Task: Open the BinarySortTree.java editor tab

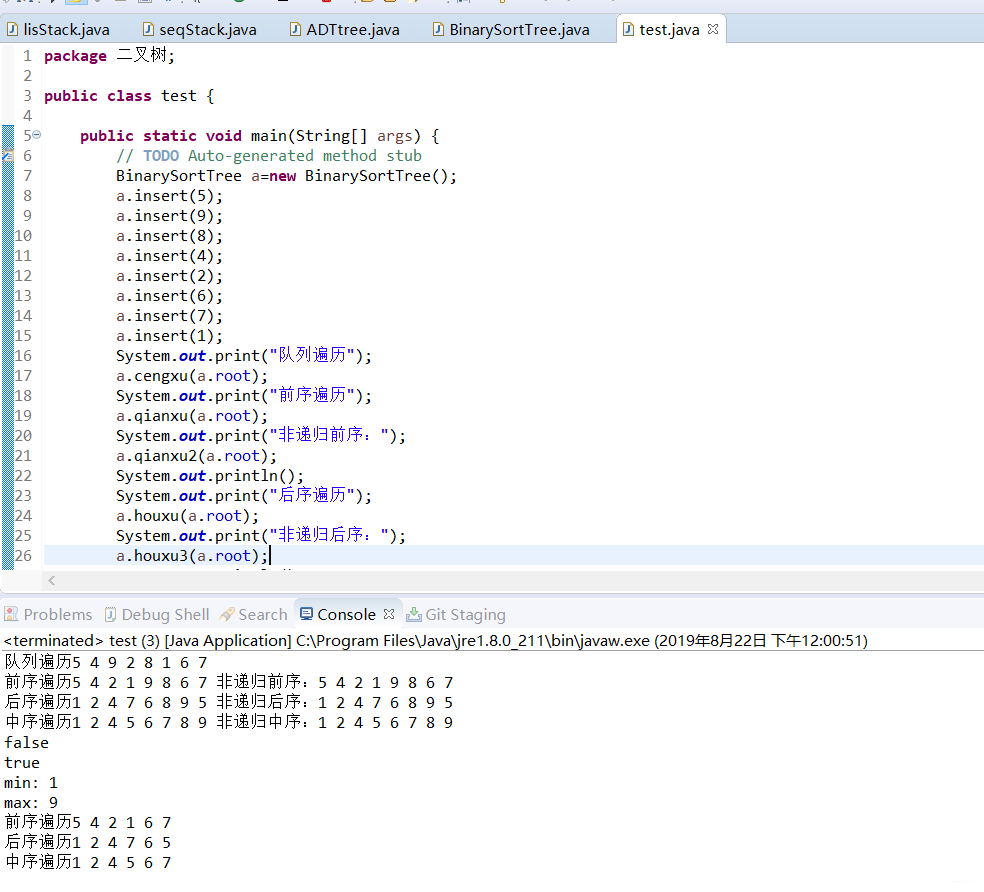Action: (x=511, y=30)
